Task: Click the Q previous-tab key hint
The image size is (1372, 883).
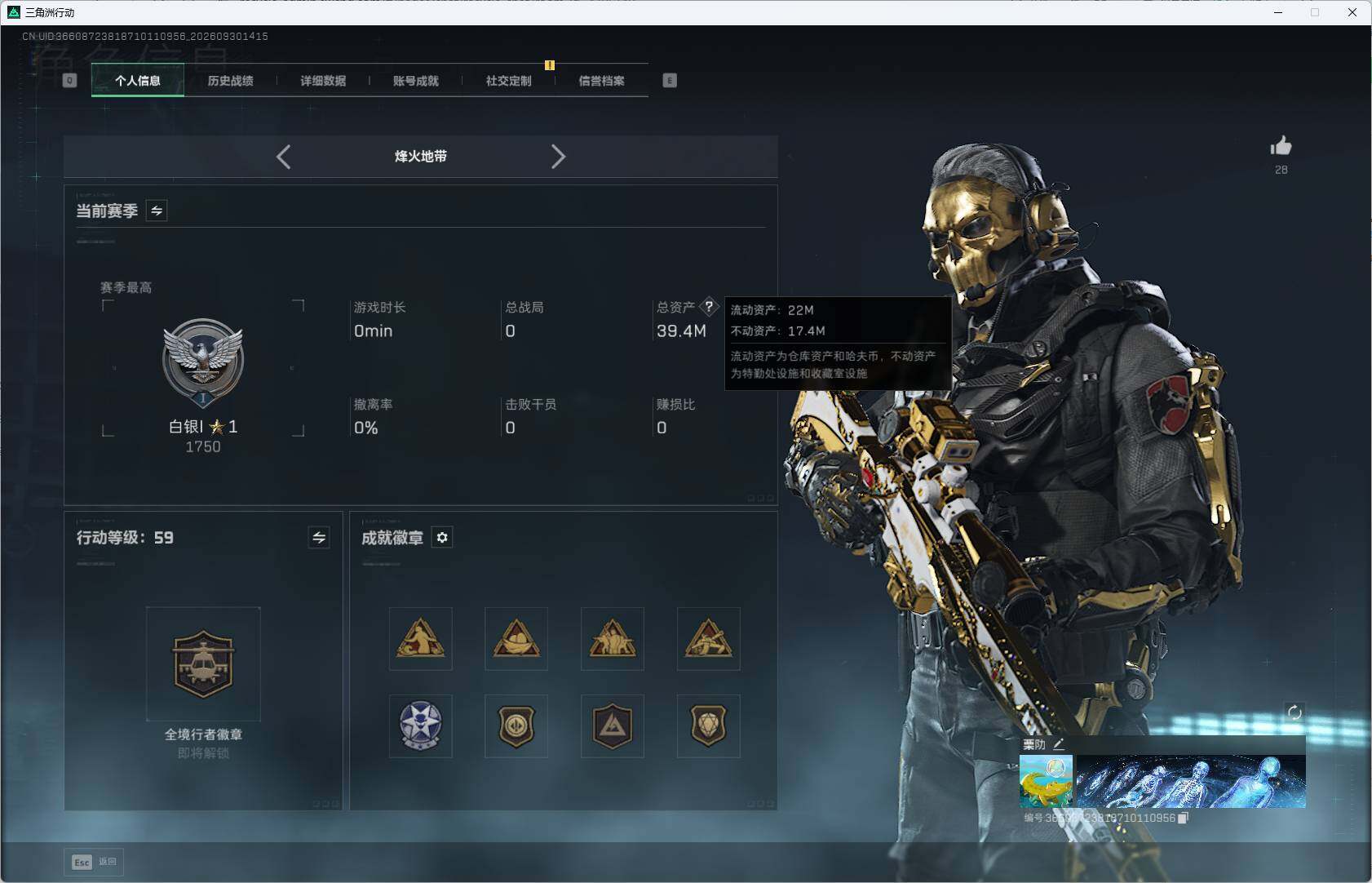Action: click(69, 80)
